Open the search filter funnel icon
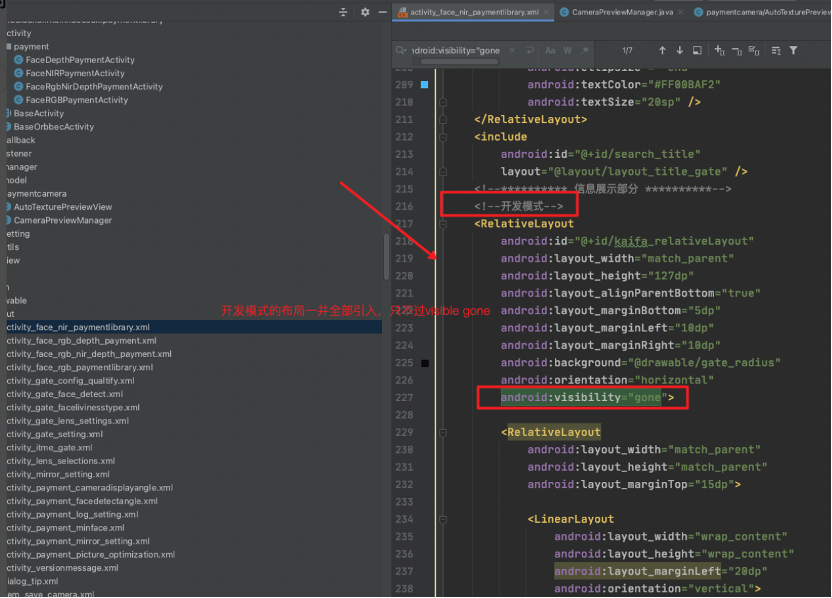This screenshot has width=832, height=598. click(793, 50)
